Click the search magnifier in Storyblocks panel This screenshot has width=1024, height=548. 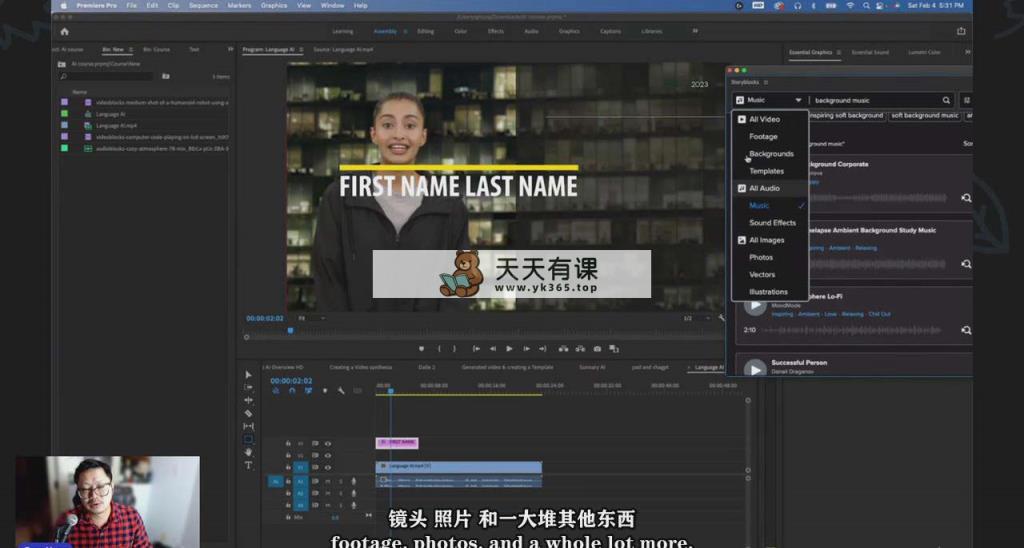946,100
